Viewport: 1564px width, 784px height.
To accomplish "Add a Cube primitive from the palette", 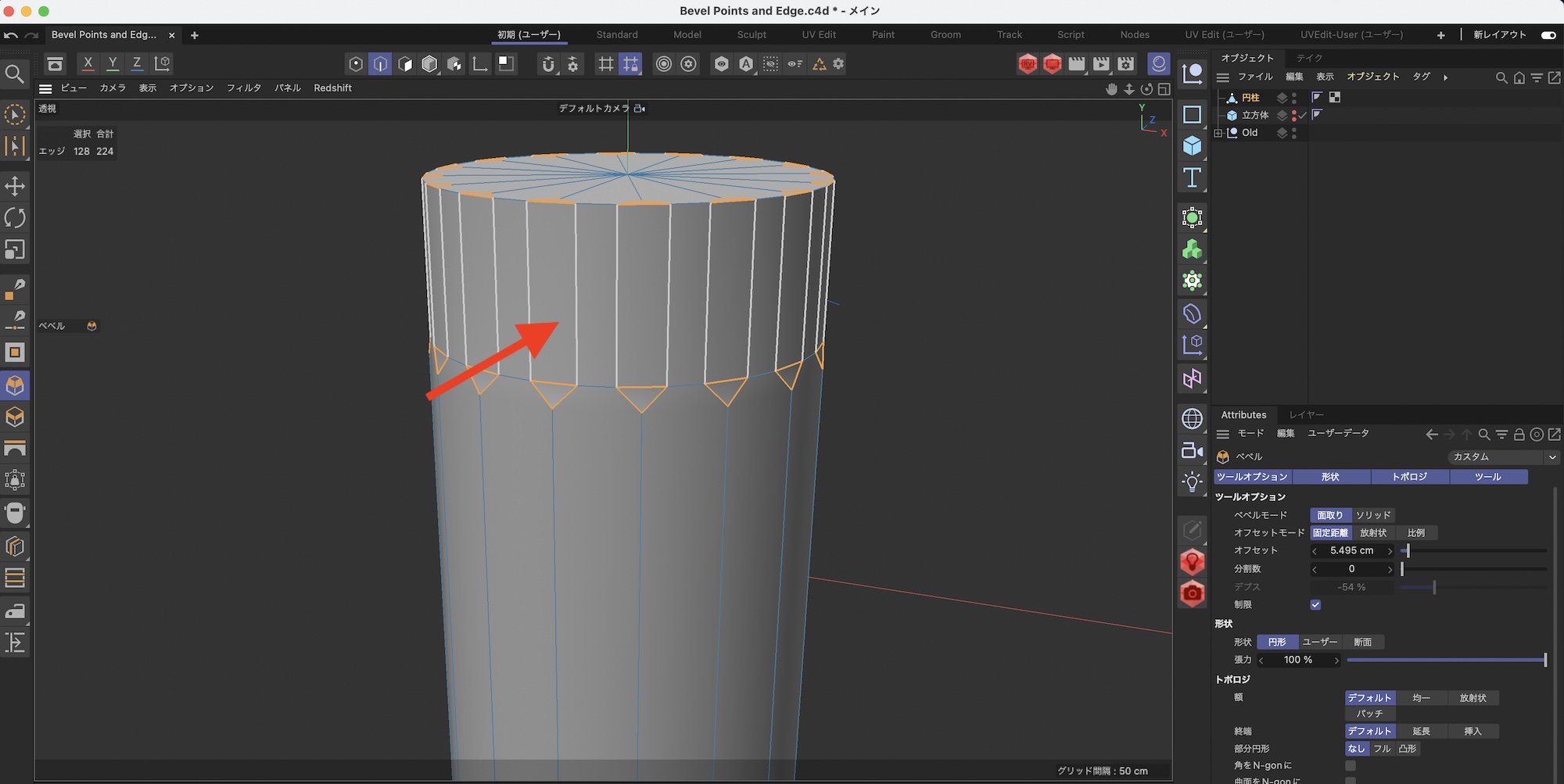I will (1192, 146).
